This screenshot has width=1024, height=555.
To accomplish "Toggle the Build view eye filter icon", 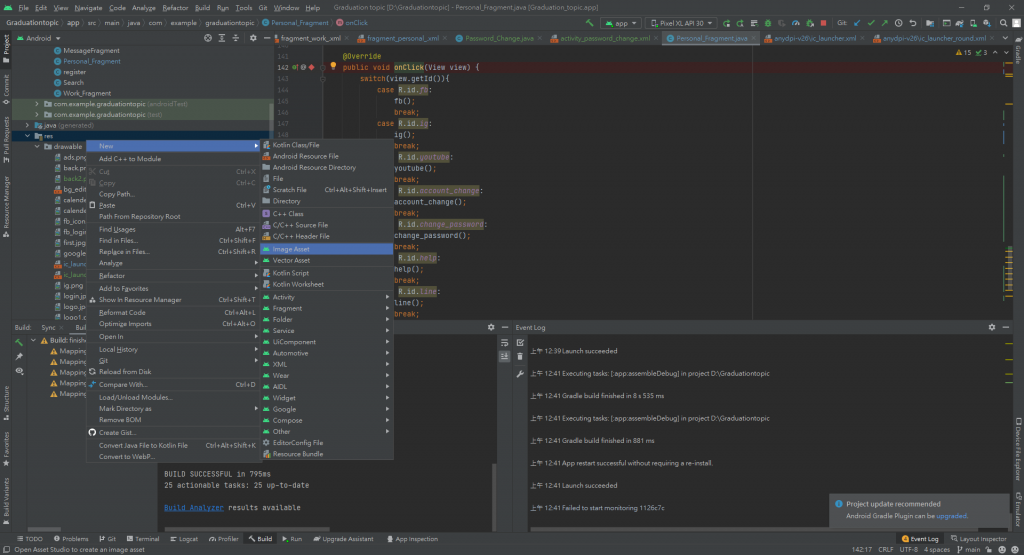I will click(x=19, y=371).
